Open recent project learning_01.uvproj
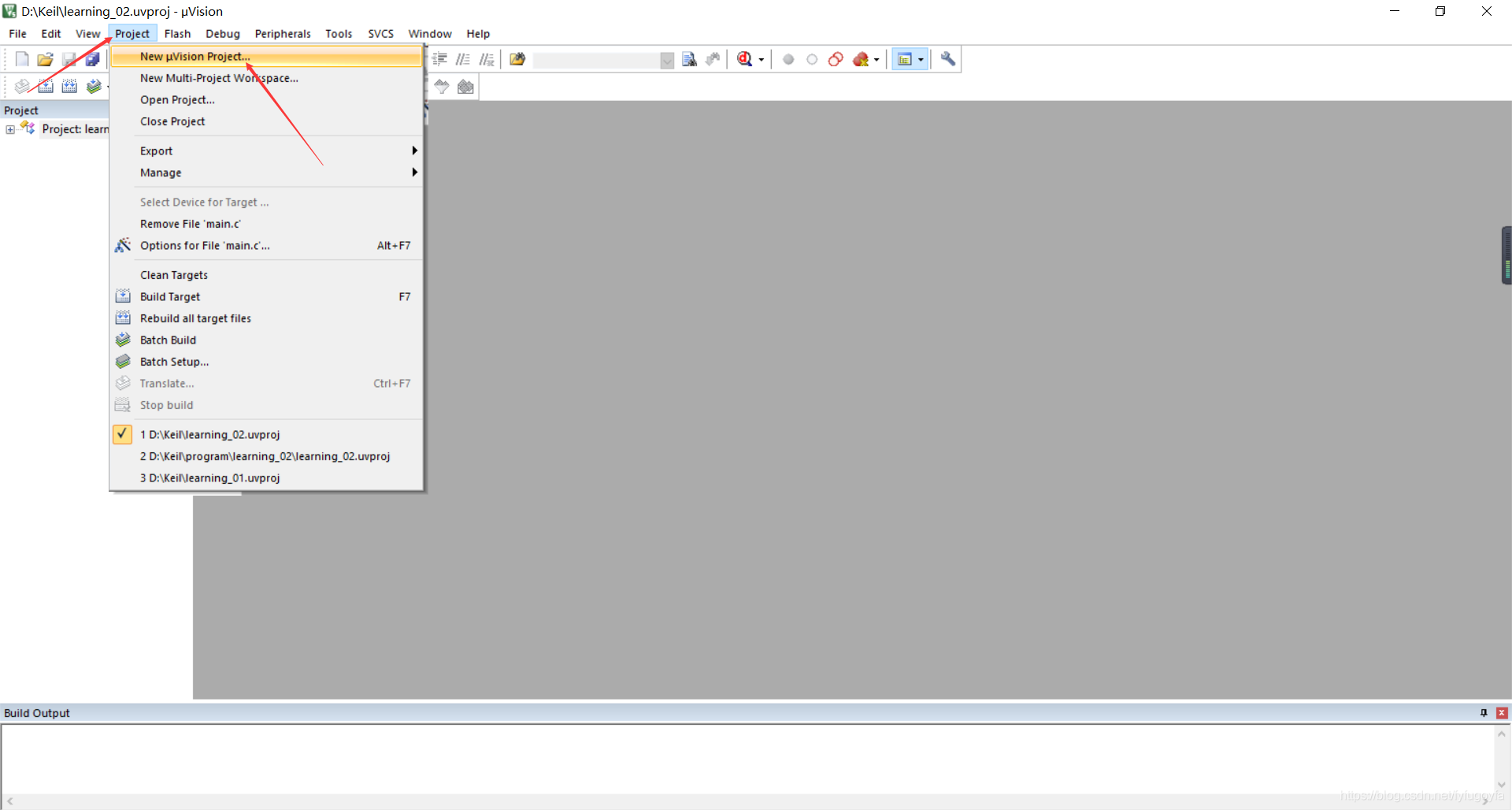 [x=266, y=477]
